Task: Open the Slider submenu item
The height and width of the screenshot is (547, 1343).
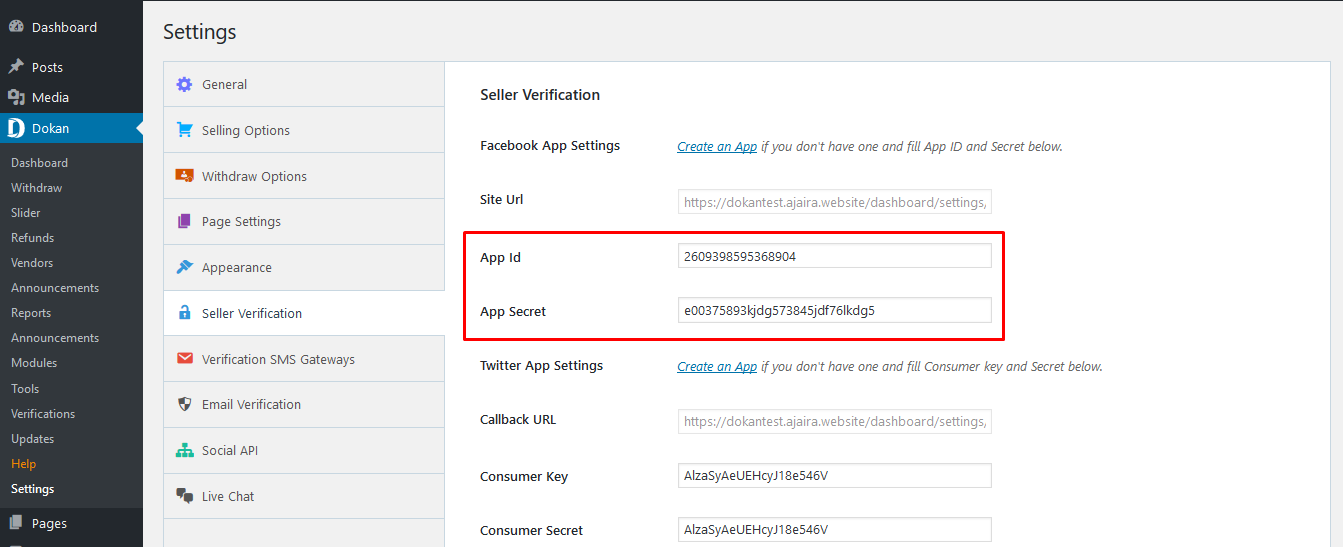Action: [x=26, y=212]
